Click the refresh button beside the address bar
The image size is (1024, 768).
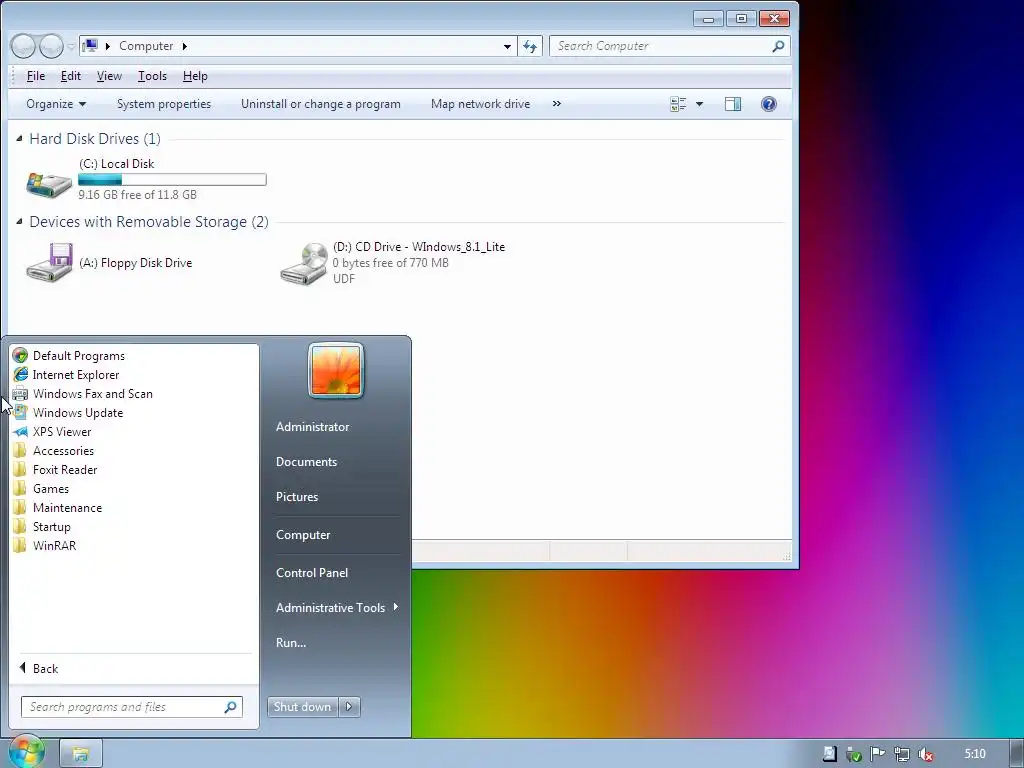pos(530,46)
